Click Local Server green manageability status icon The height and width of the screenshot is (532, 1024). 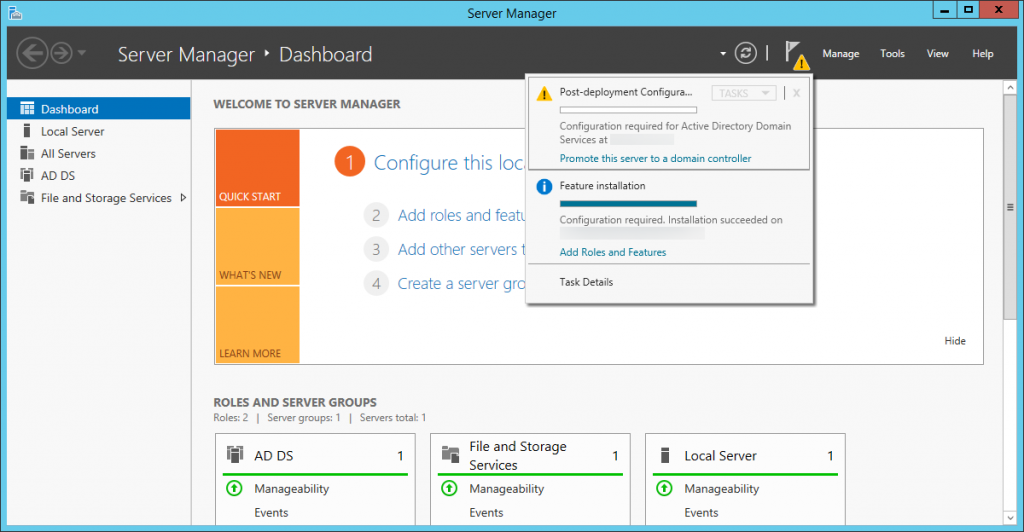664,488
